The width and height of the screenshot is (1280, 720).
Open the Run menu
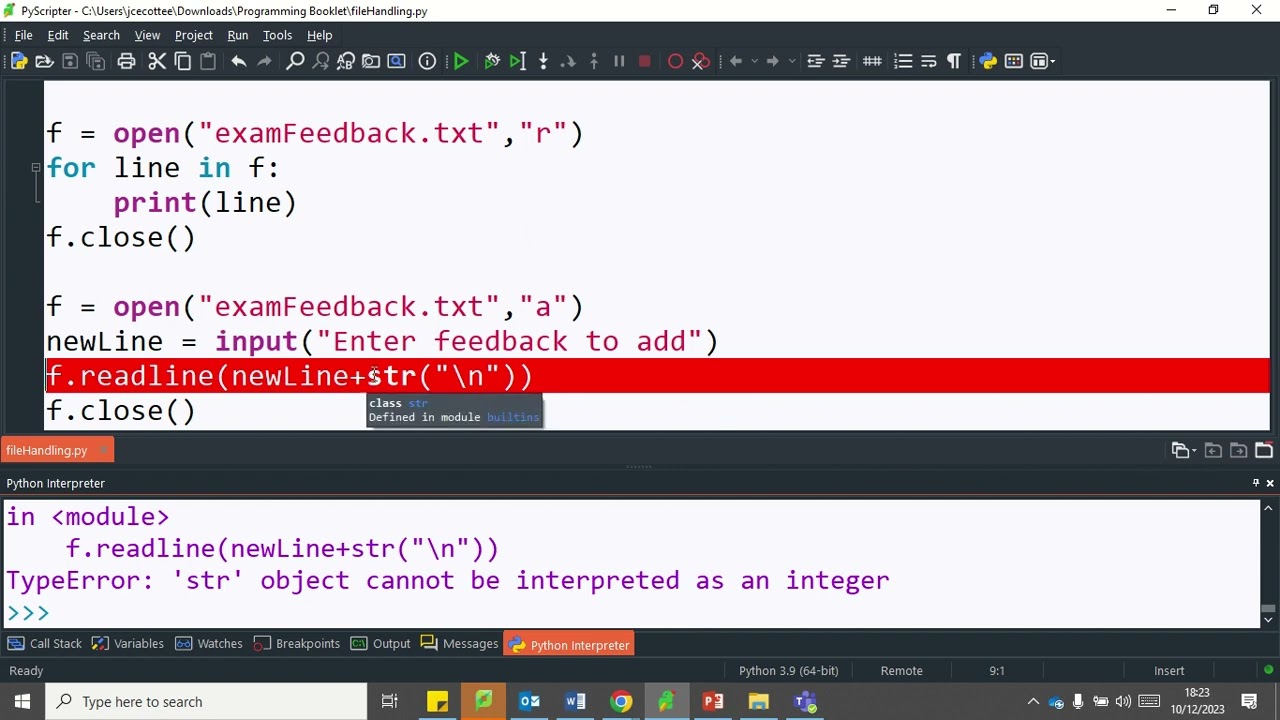click(x=238, y=35)
